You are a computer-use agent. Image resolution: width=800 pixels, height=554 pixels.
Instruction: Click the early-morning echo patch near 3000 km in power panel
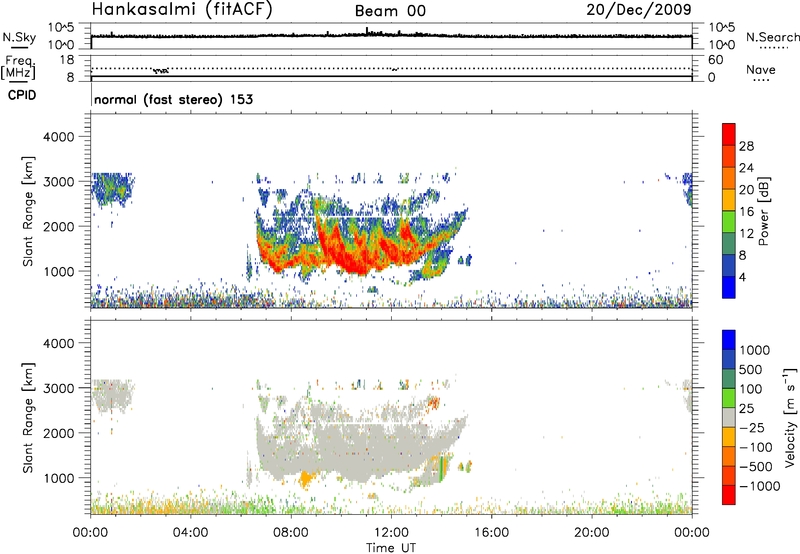112,189
